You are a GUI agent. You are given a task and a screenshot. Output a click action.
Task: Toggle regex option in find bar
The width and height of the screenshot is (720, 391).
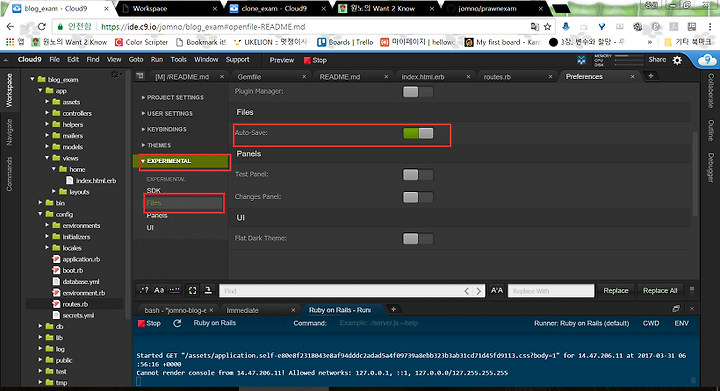[144, 290]
